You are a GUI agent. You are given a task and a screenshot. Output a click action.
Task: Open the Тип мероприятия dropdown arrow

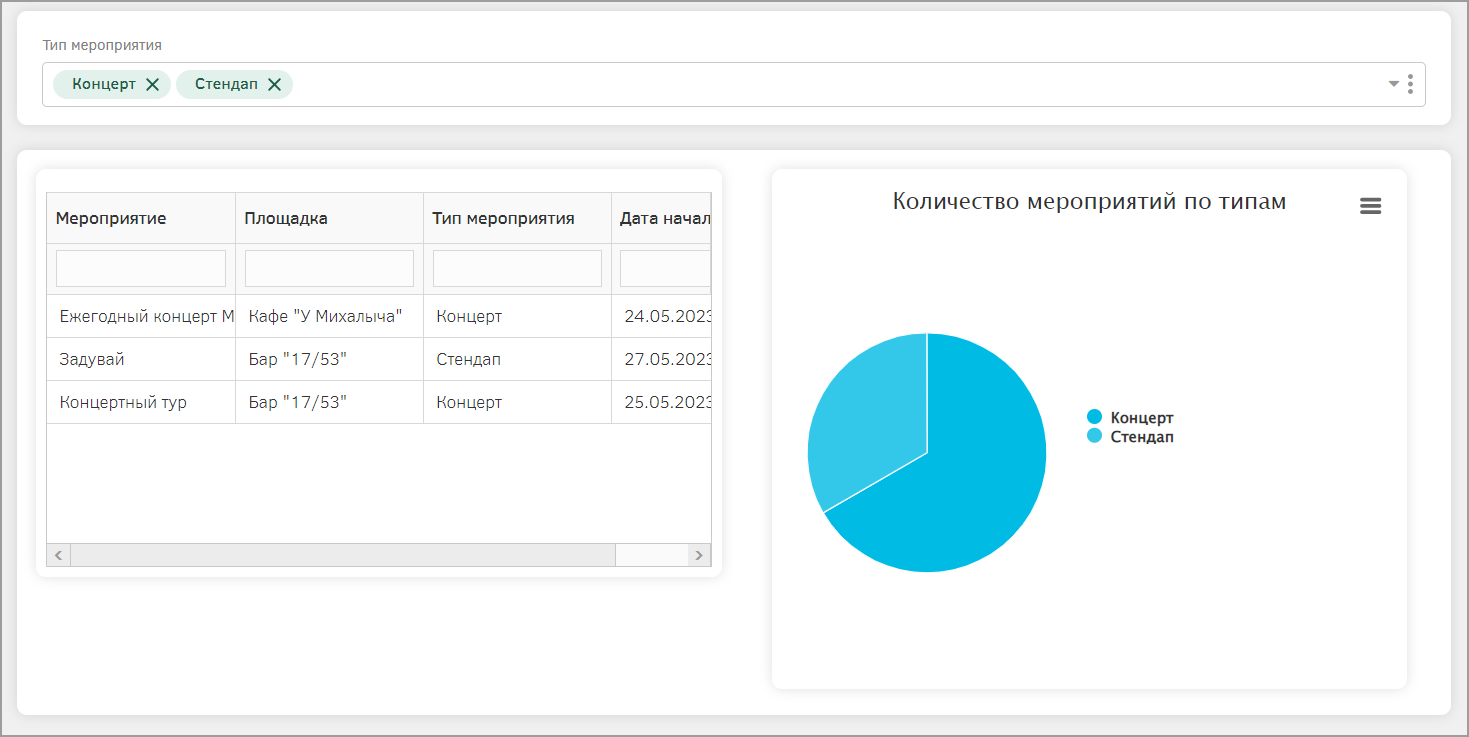[1394, 84]
